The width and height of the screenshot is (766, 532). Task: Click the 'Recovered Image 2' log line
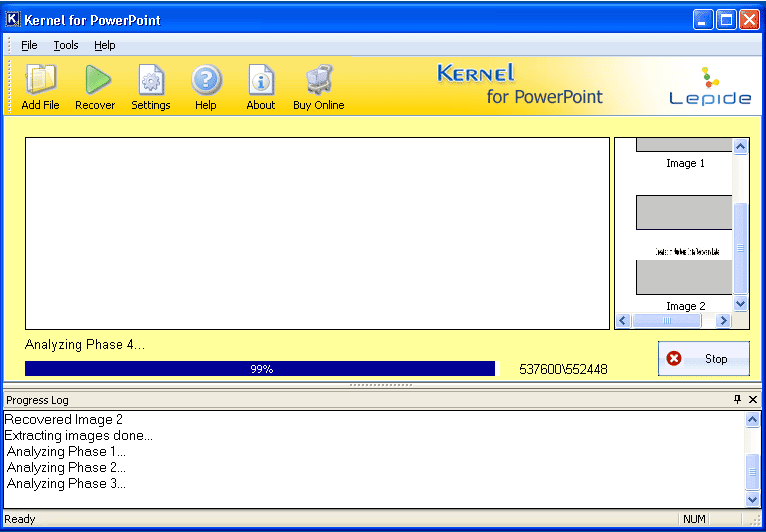pos(64,419)
